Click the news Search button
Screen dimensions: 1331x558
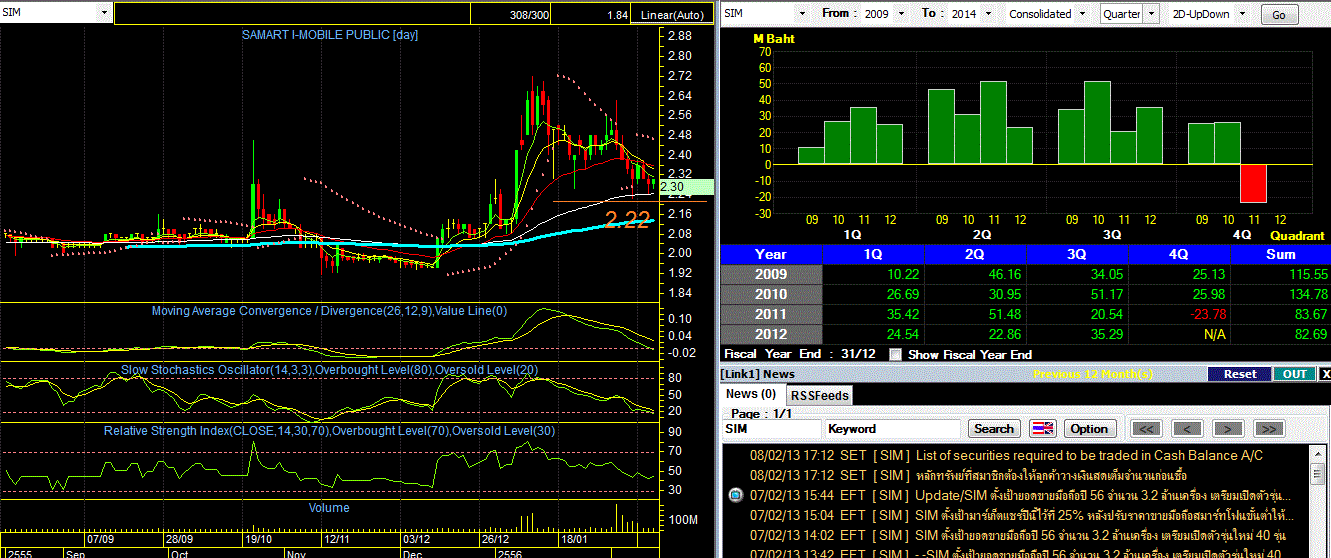(993, 428)
